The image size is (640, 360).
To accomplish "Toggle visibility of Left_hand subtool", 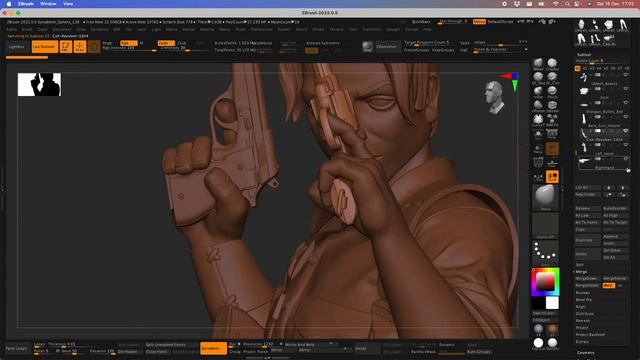I will click(x=626, y=145).
